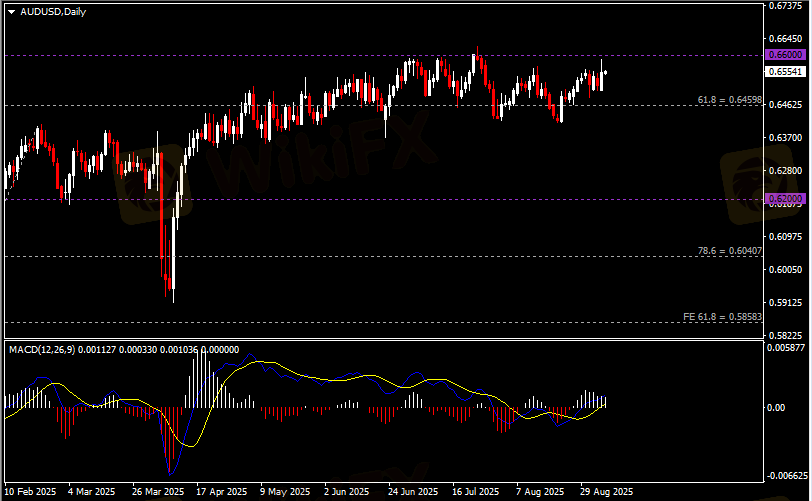Click the AUDUSD,Daily chart title
Image resolution: width=812 pixels, height=501 pixels.
point(53,12)
